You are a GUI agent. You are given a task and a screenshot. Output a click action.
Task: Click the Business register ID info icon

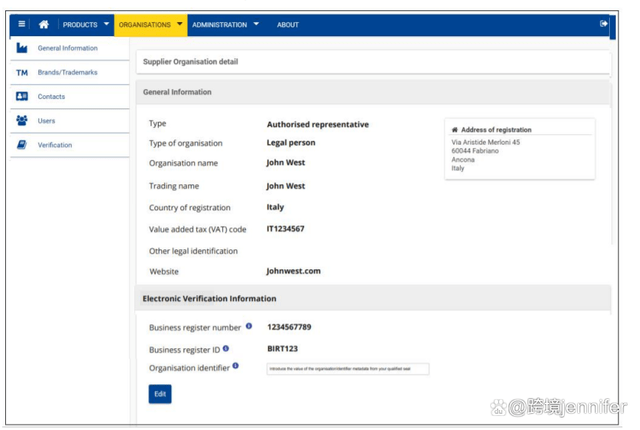click(226, 348)
